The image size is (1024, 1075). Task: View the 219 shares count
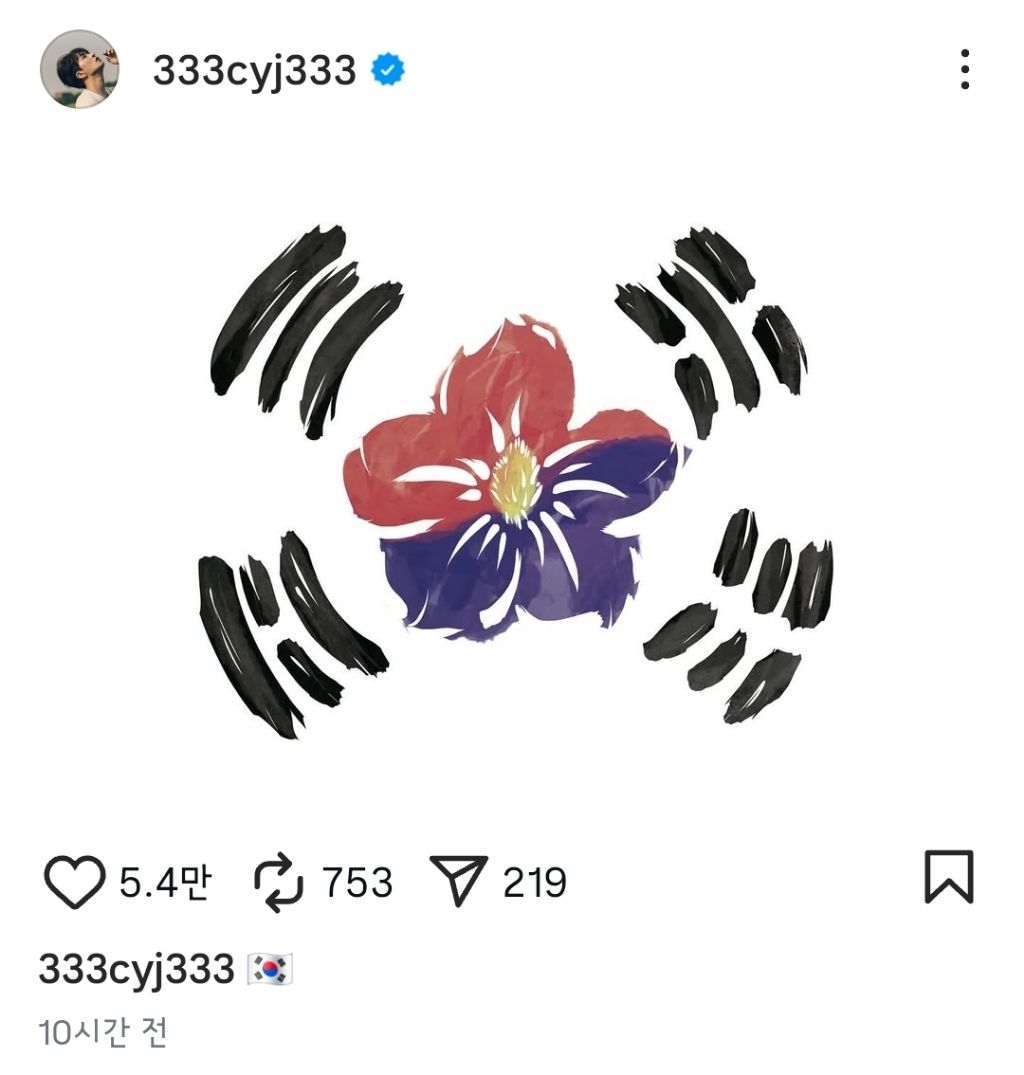(x=535, y=882)
